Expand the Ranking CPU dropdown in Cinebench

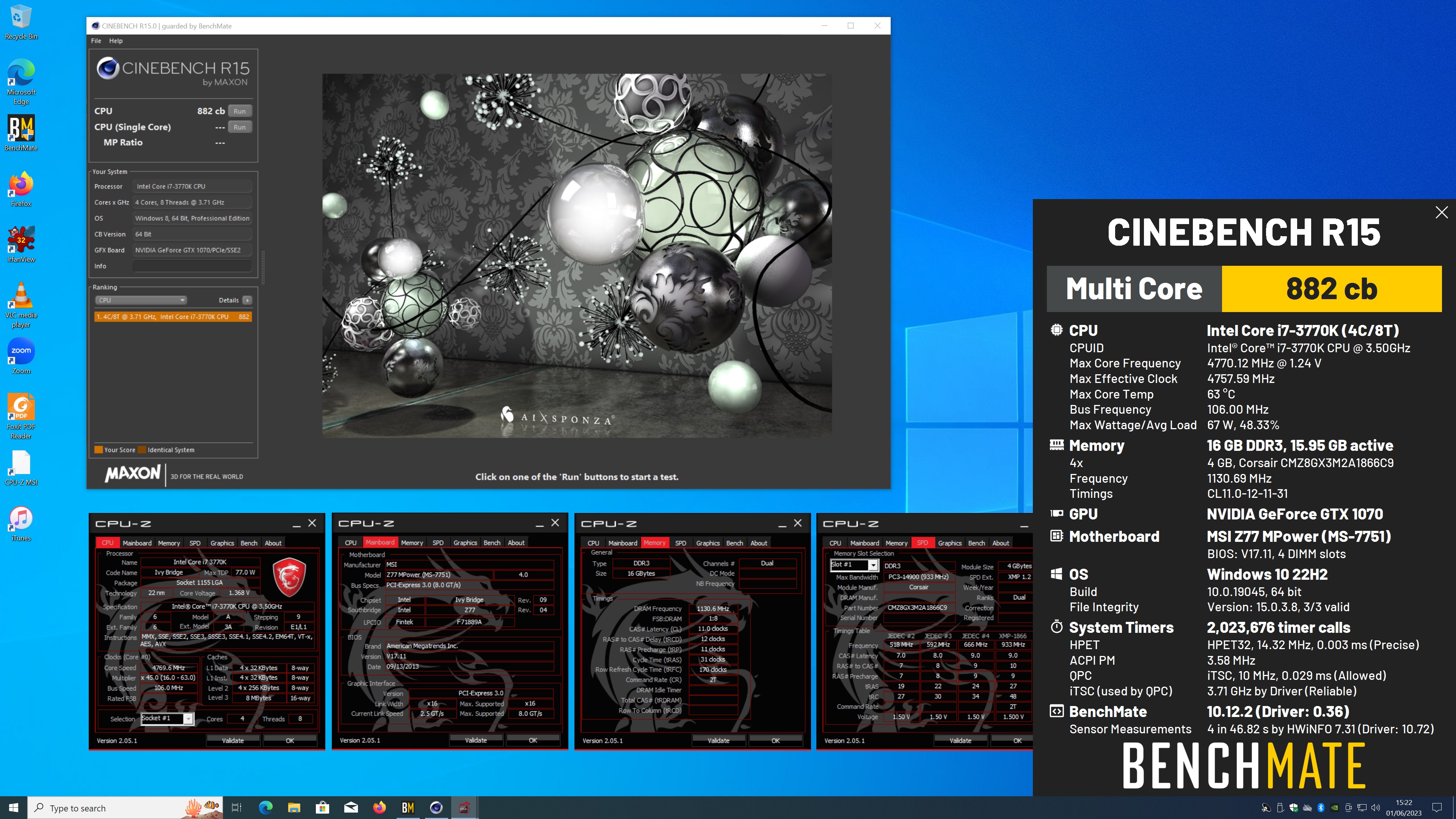140,300
